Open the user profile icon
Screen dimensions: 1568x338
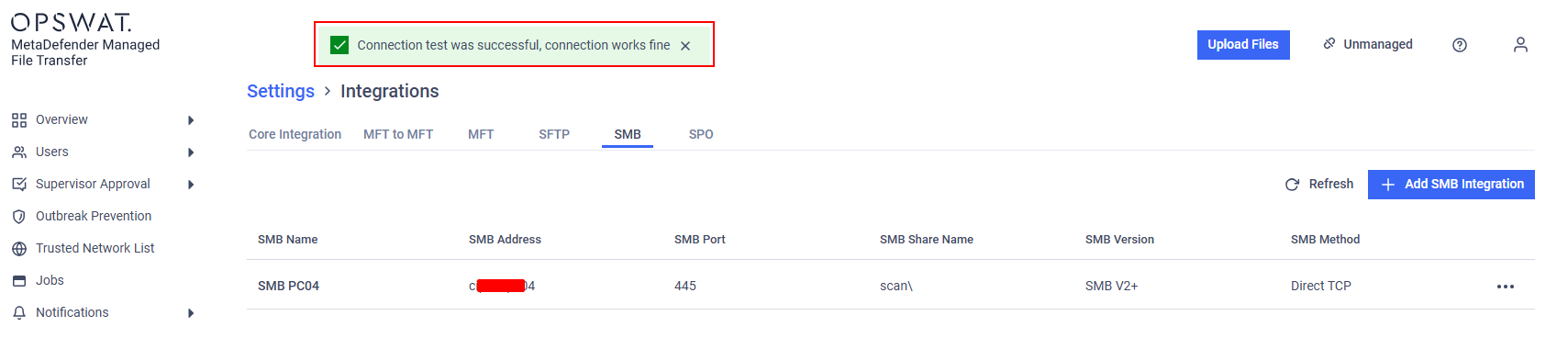pyautogui.click(x=1520, y=44)
